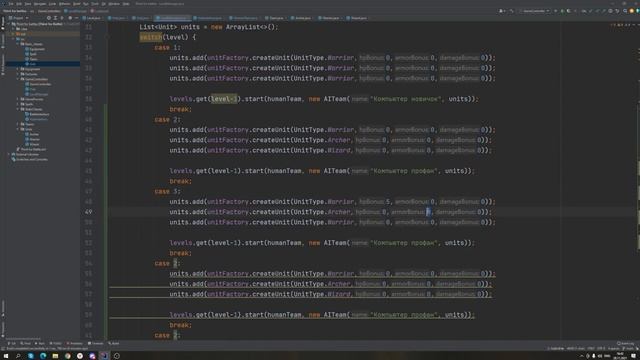Select External Libraries row in Project tree
The width and height of the screenshot is (640, 360).
[x=27, y=154]
